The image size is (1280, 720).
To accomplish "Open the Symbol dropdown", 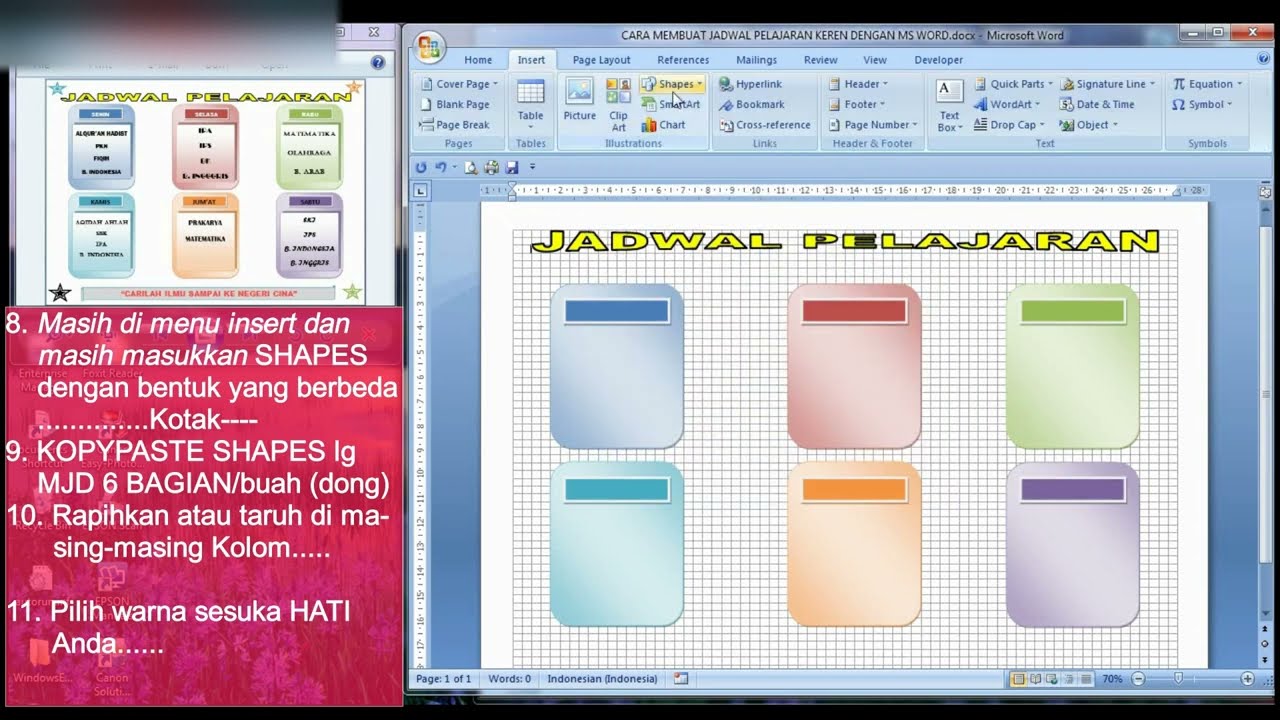I will point(1203,104).
